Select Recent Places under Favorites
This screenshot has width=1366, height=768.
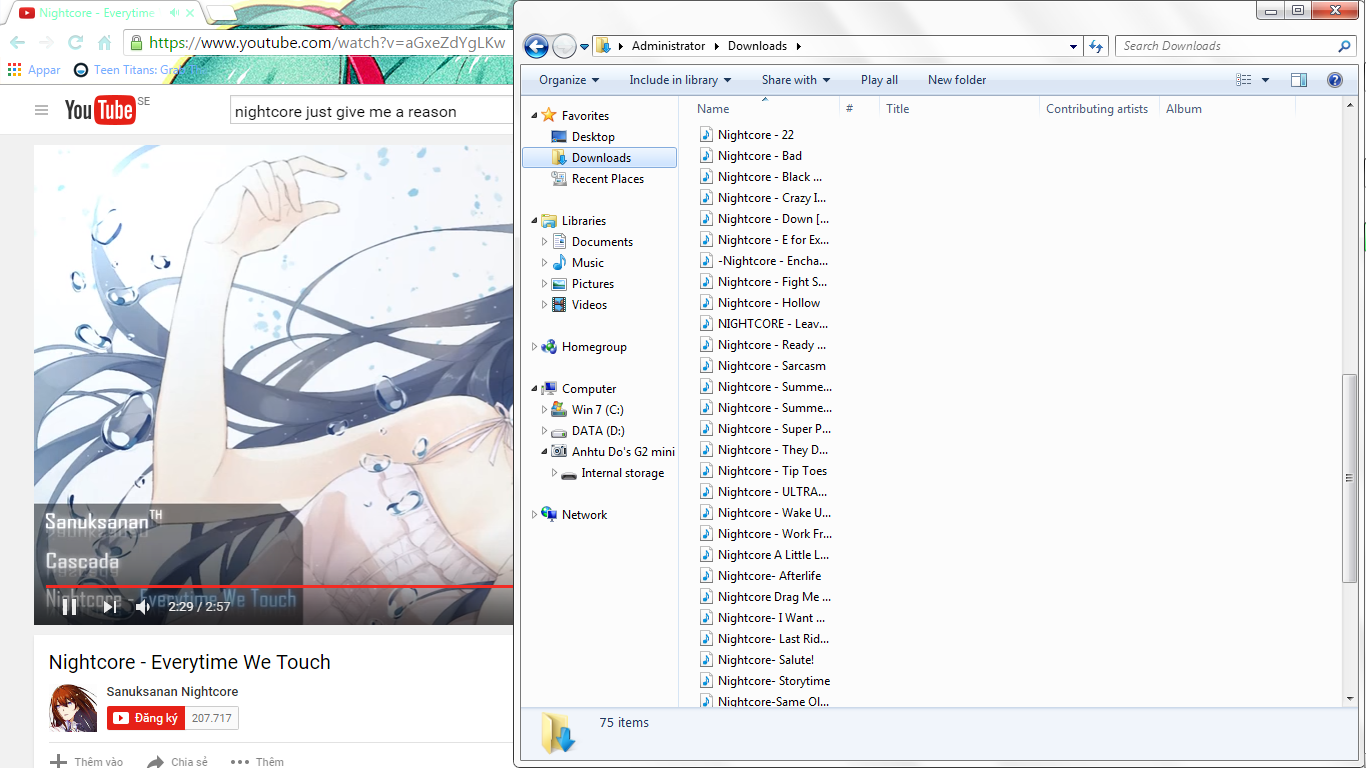click(608, 179)
